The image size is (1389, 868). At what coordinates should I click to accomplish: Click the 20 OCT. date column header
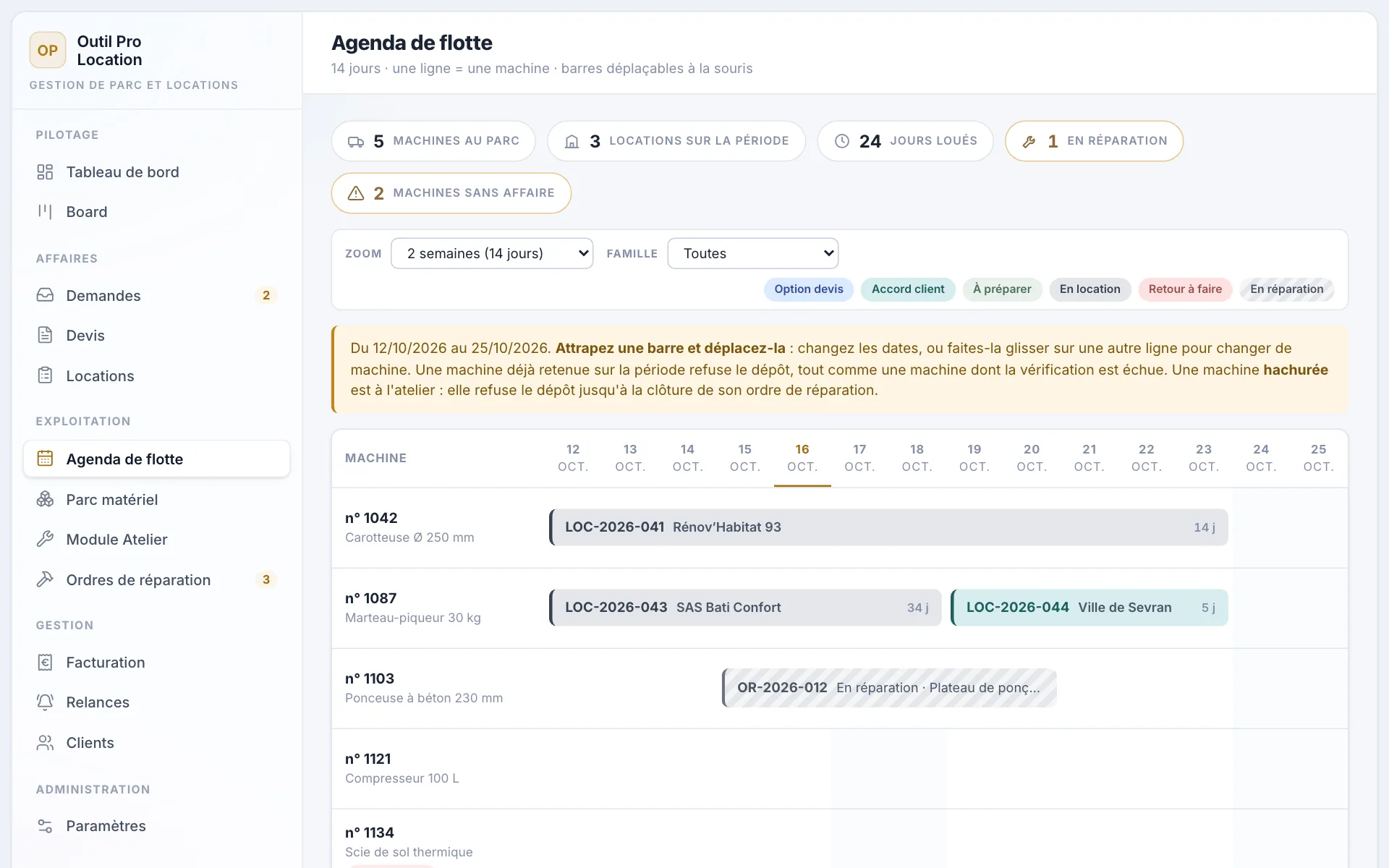[1032, 458]
